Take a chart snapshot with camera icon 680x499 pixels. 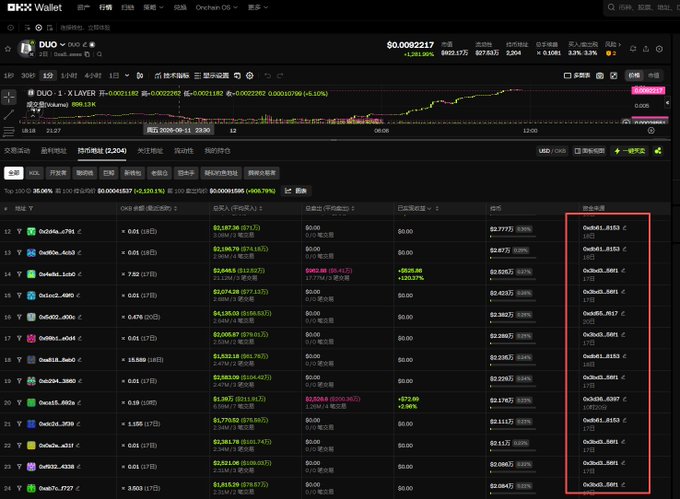pos(600,75)
